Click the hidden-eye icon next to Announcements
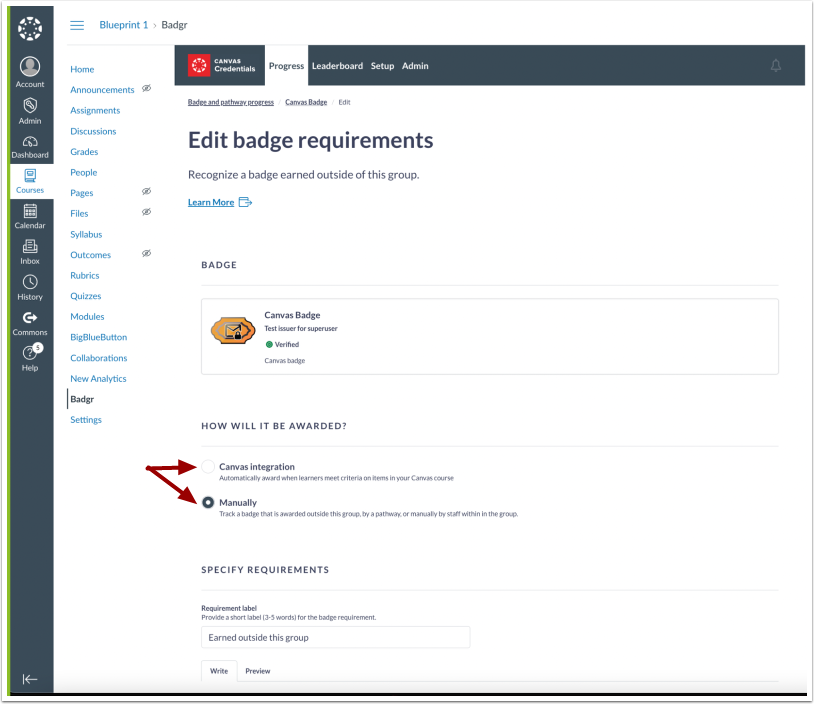 click(147, 88)
